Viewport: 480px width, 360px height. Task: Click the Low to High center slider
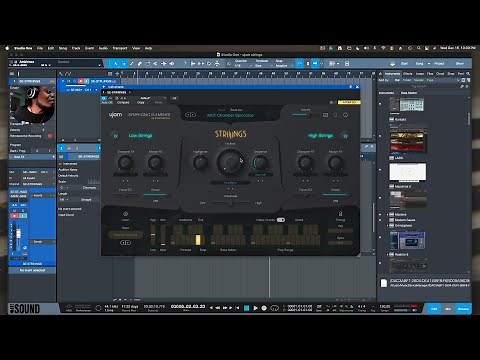click(x=230, y=203)
